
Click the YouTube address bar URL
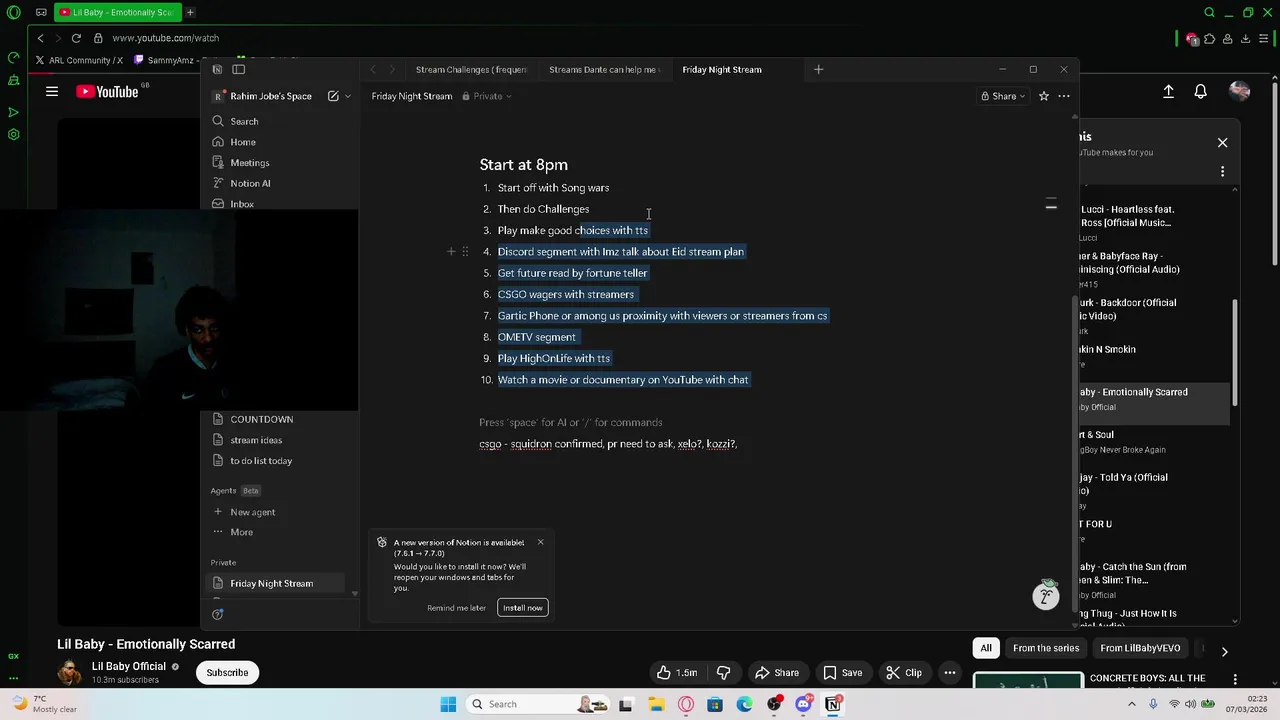(165, 38)
